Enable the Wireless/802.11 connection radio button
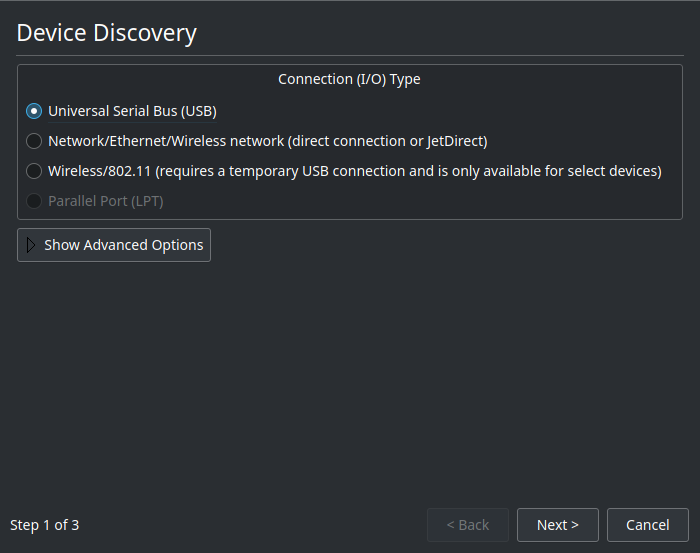 tap(34, 171)
